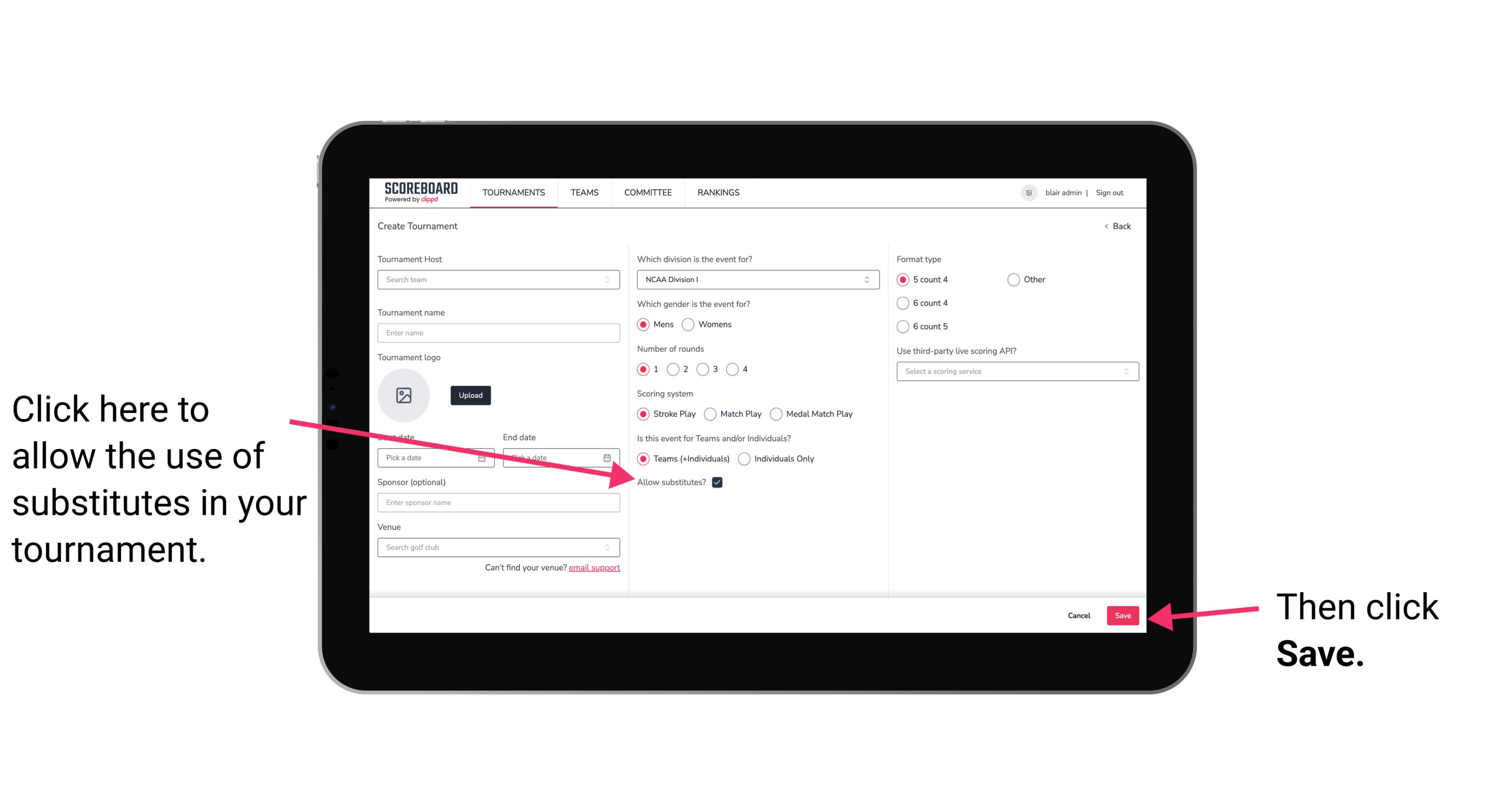Image resolution: width=1510 pixels, height=812 pixels.
Task: Open the Tournaments tab
Action: (x=514, y=192)
